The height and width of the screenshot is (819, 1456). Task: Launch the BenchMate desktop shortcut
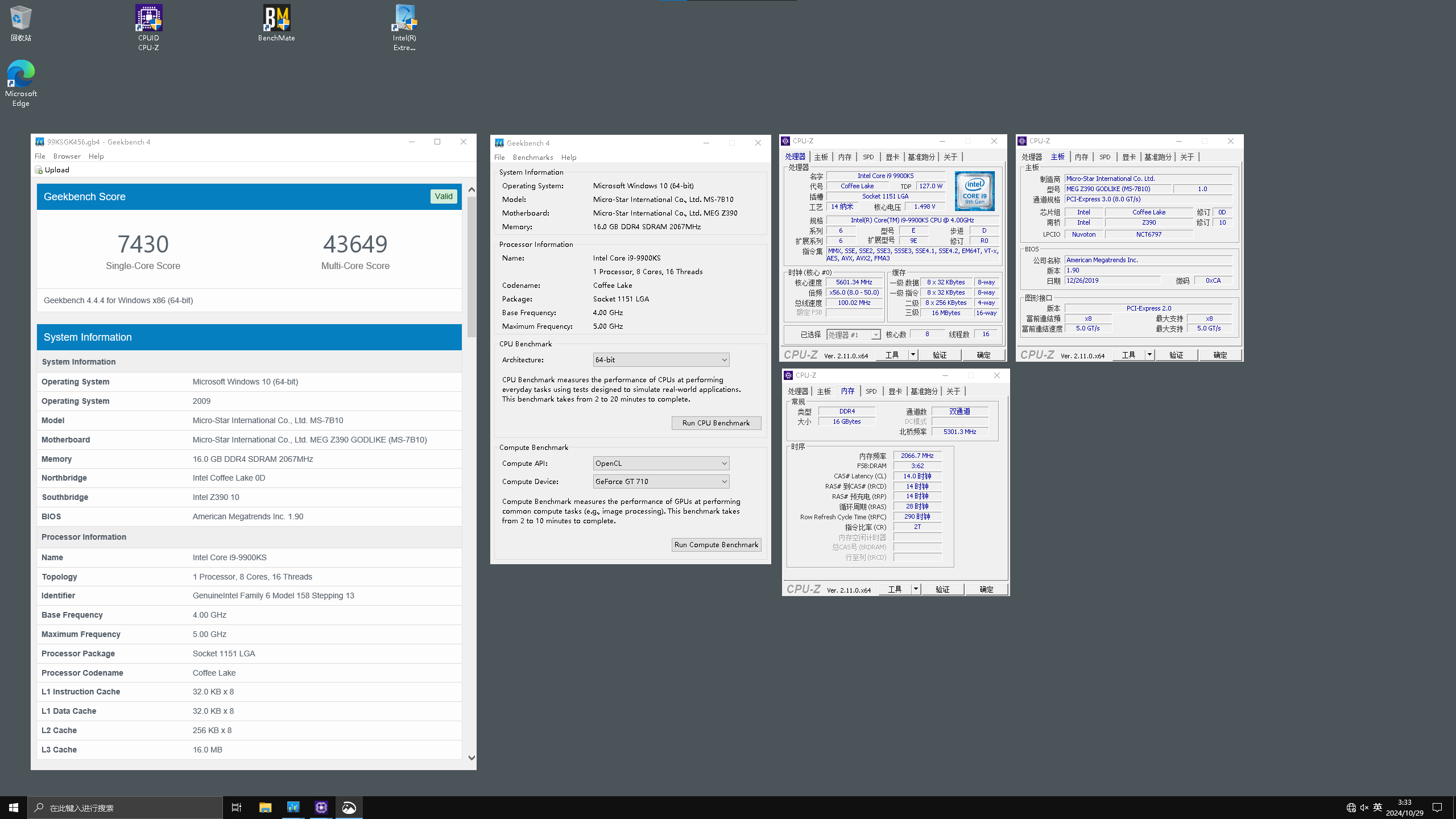click(x=276, y=23)
